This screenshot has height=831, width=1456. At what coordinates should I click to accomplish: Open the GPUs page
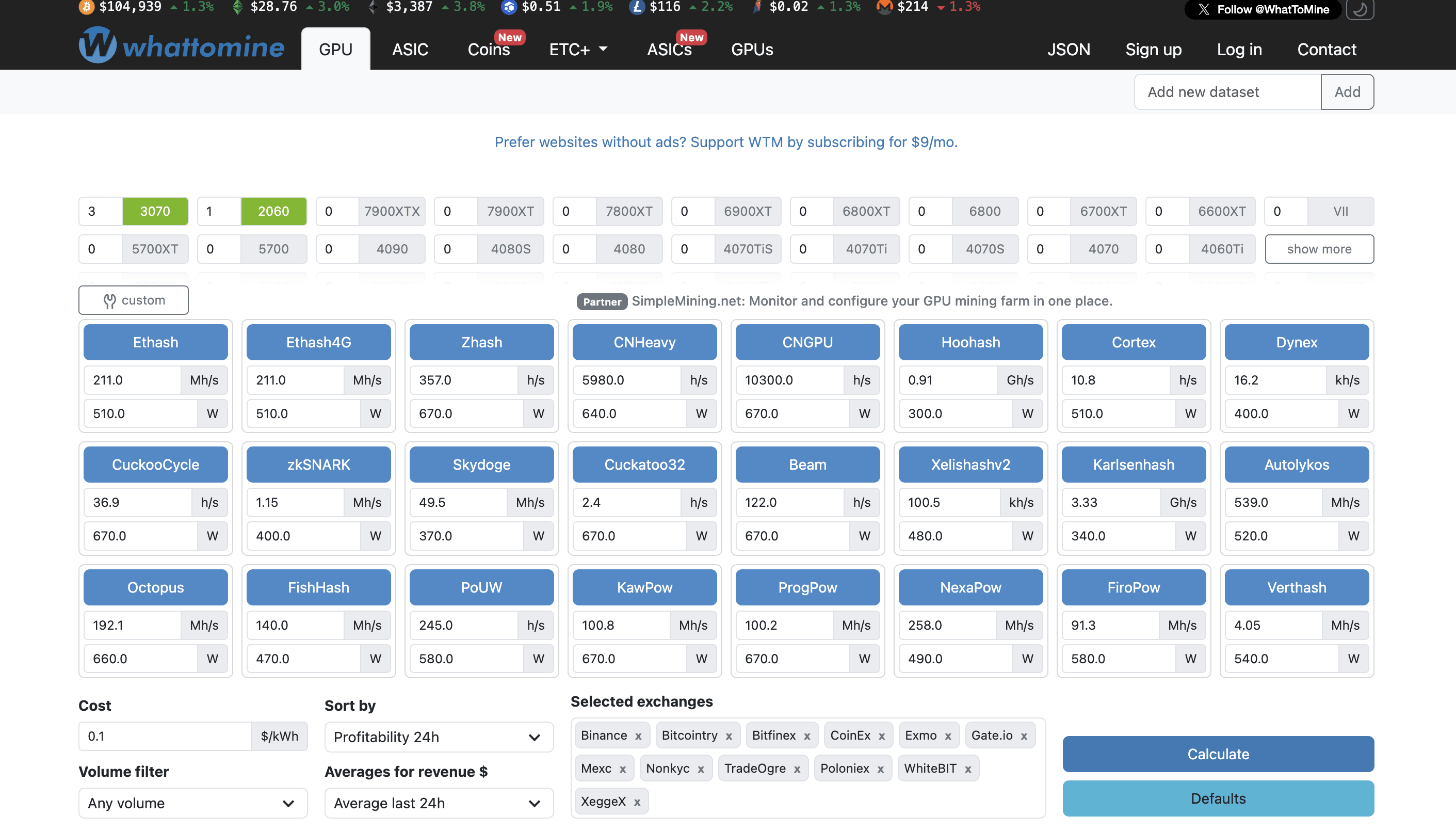tap(752, 50)
